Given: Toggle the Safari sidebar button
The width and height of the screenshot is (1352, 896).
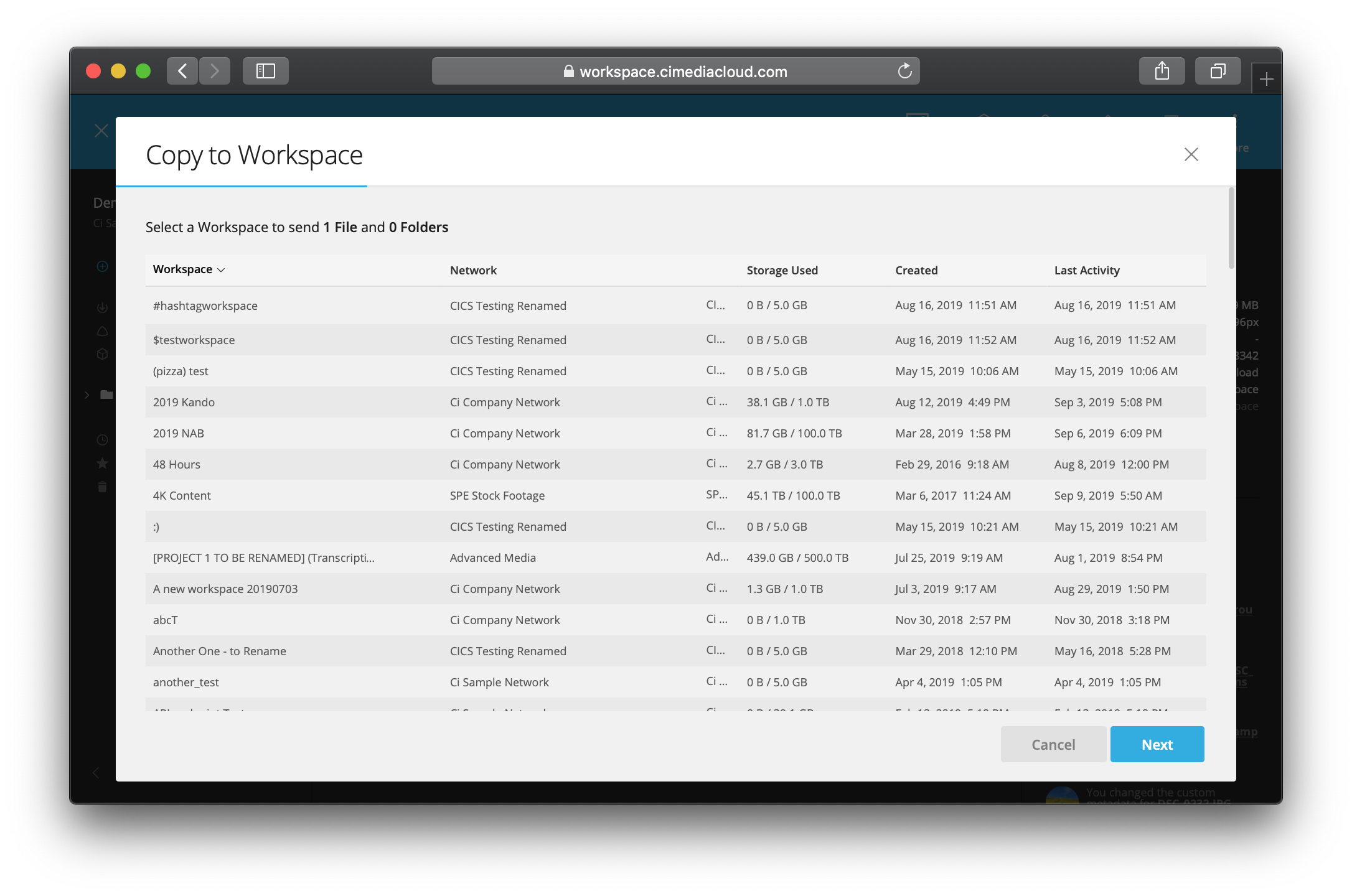Looking at the screenshot, I should coord(266,71).
